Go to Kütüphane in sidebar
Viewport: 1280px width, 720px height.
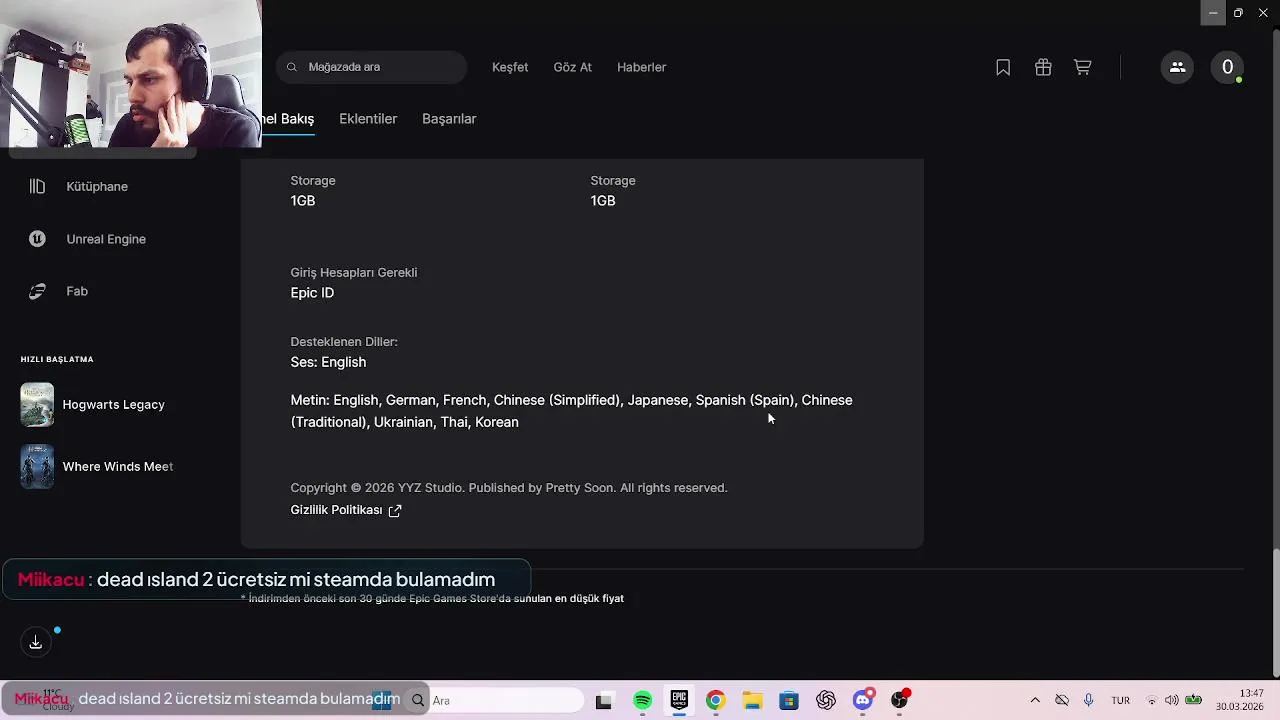point(97,186)
